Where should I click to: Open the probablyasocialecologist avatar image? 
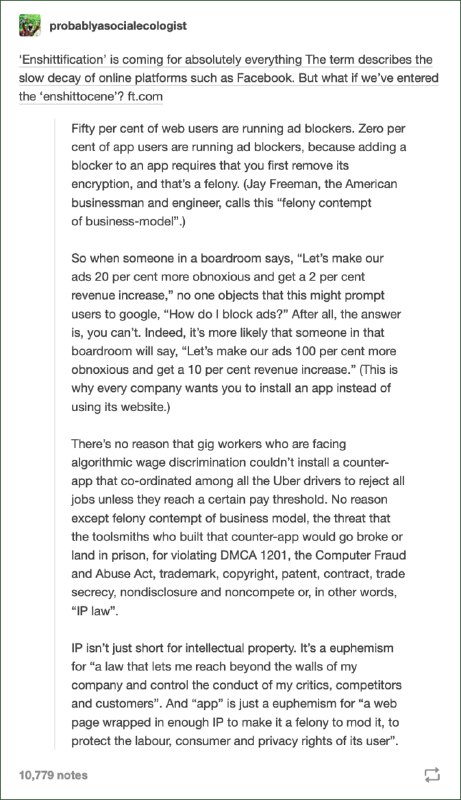tap(30, 26)
